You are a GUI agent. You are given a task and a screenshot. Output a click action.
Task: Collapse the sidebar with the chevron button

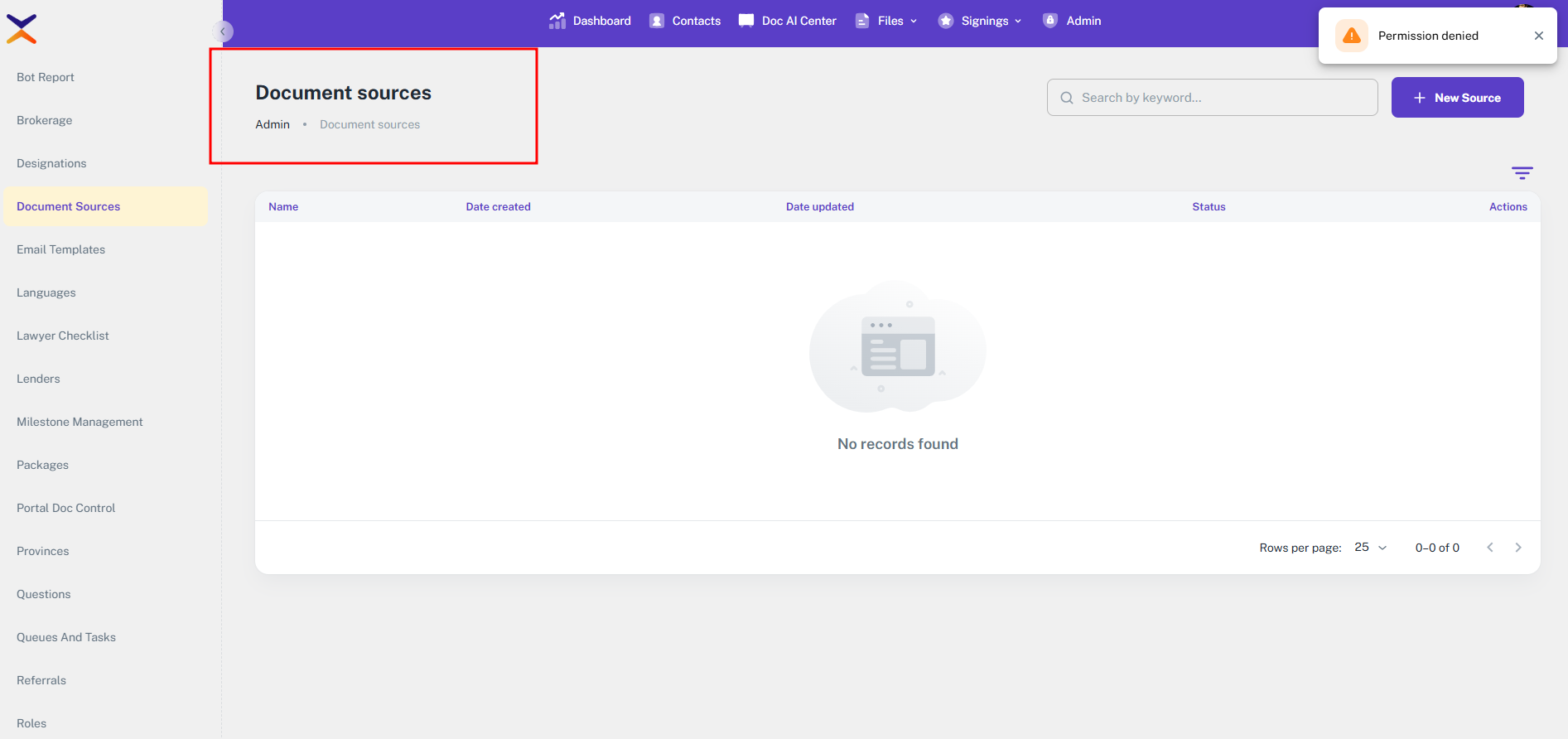coord(222,31)
